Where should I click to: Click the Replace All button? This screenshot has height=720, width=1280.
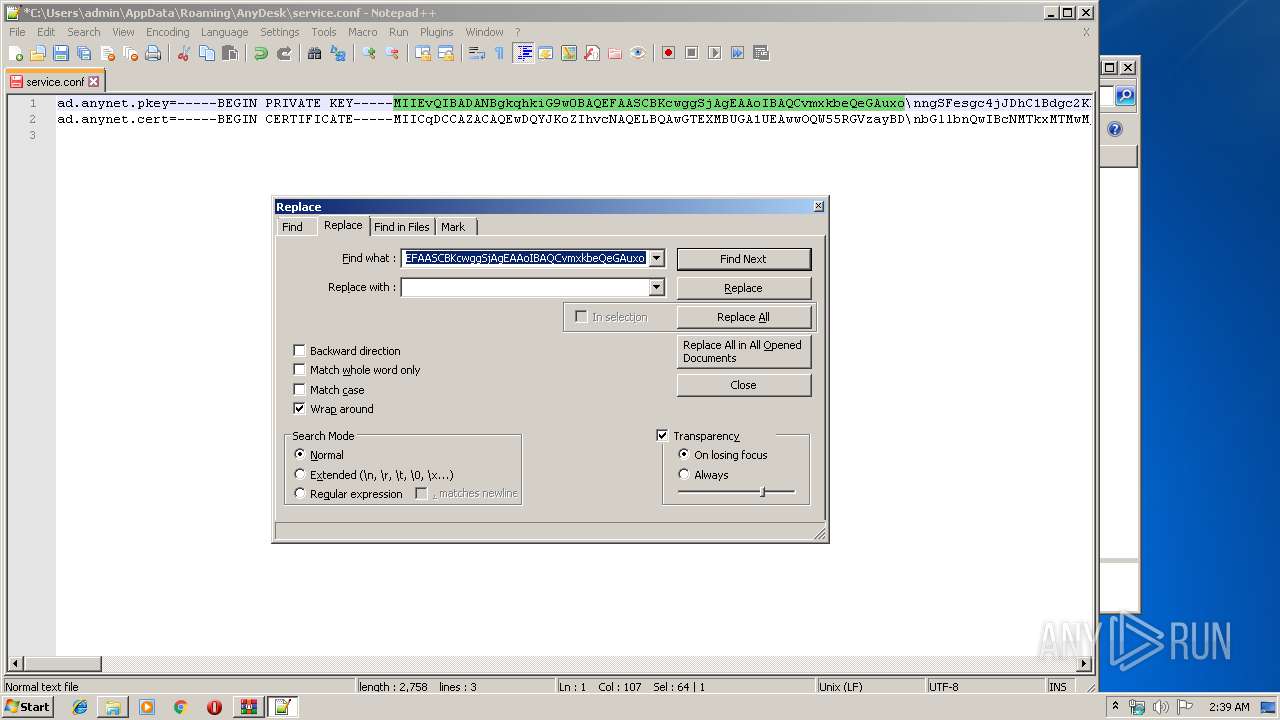(743, 317)
